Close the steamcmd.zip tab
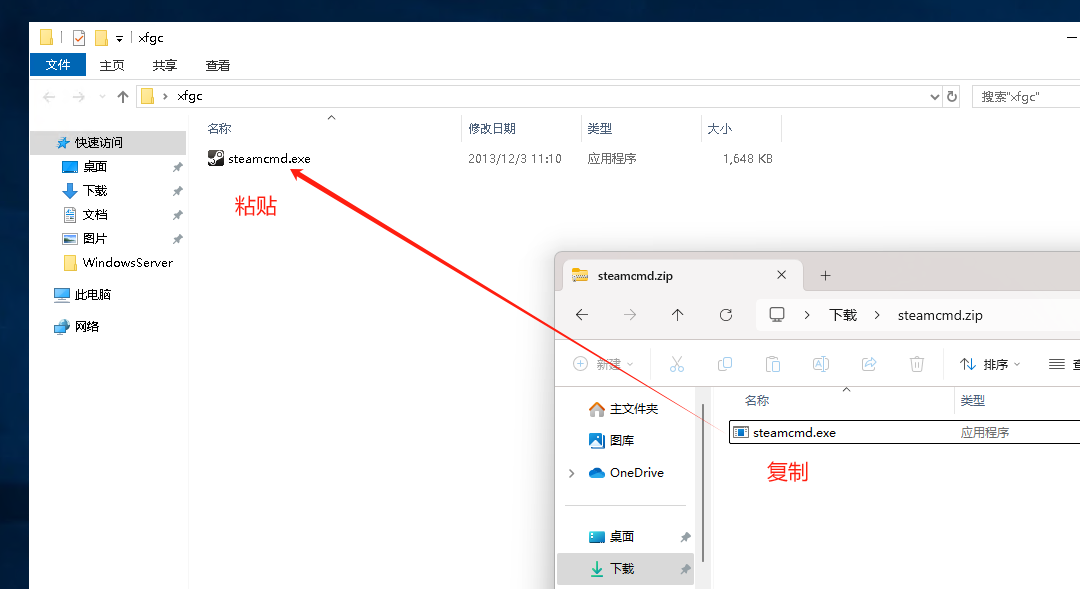 click(781, 275)
